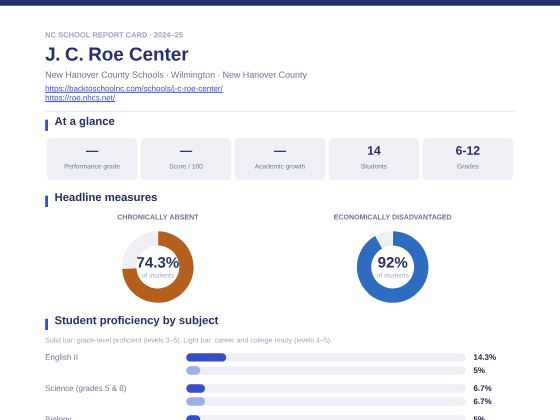
Task: Click the New Hanover County Schools subtitle
Action: [x=176, y=75]
